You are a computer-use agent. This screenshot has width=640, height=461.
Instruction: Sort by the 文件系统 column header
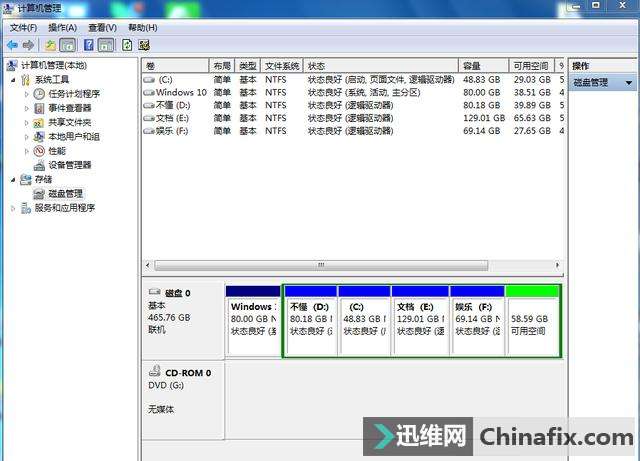(282, 66)
